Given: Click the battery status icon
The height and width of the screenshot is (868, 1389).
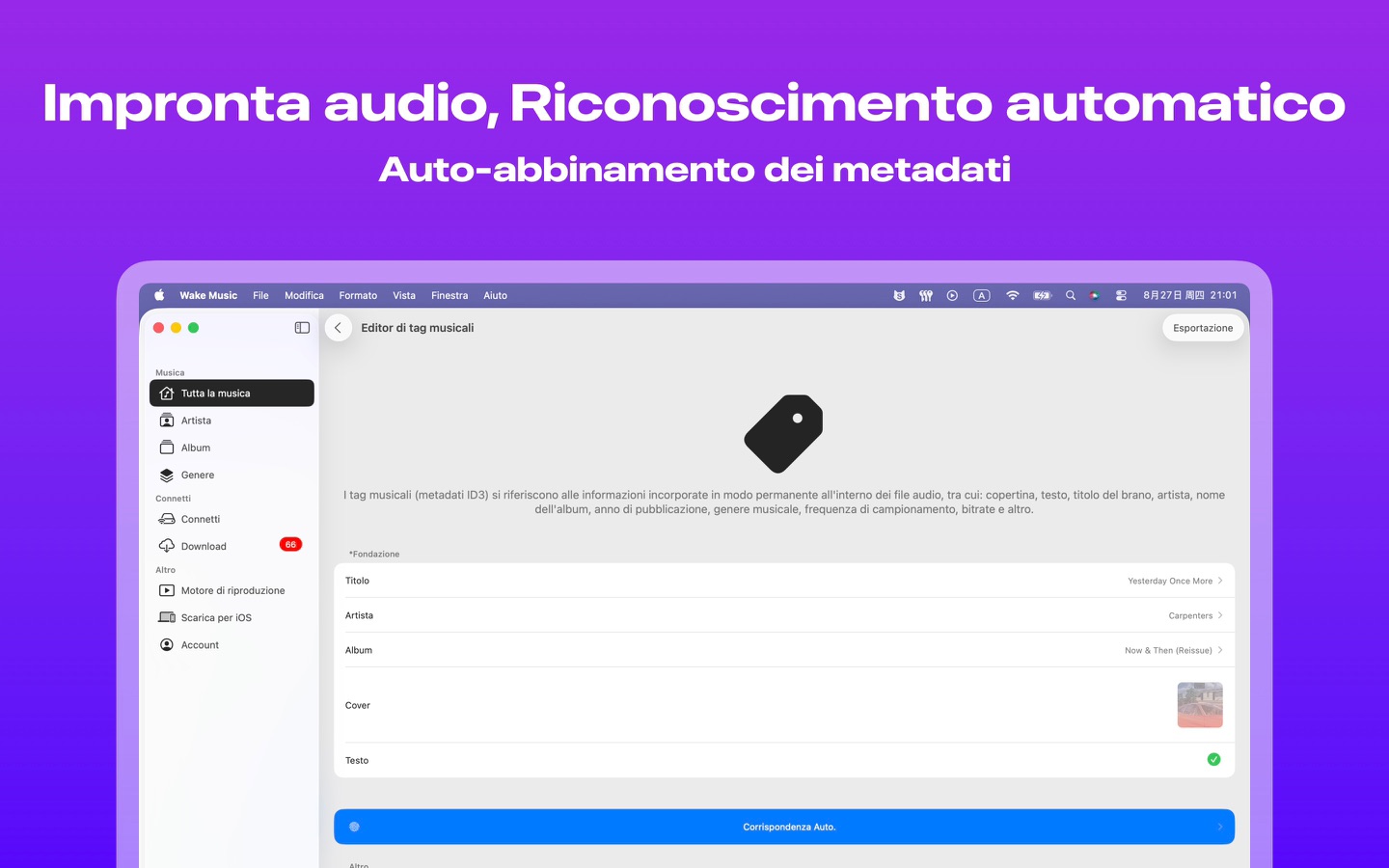Looking at the screenshot, I should 1042,295.
